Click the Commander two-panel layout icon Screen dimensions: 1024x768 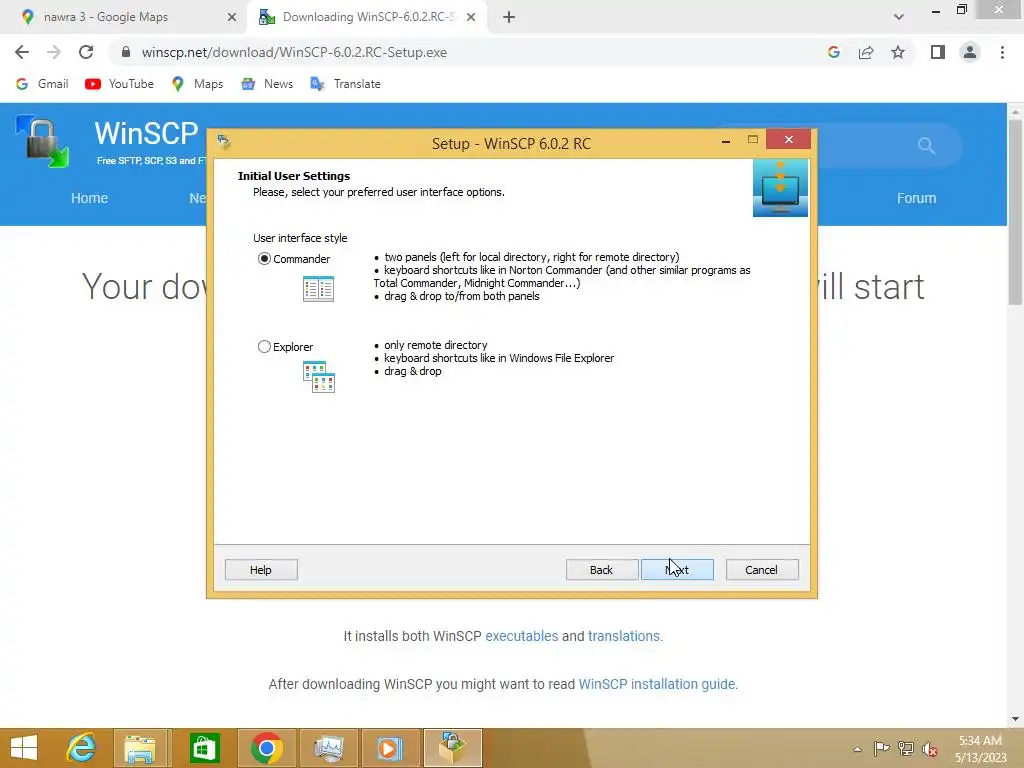click(319, 289)
